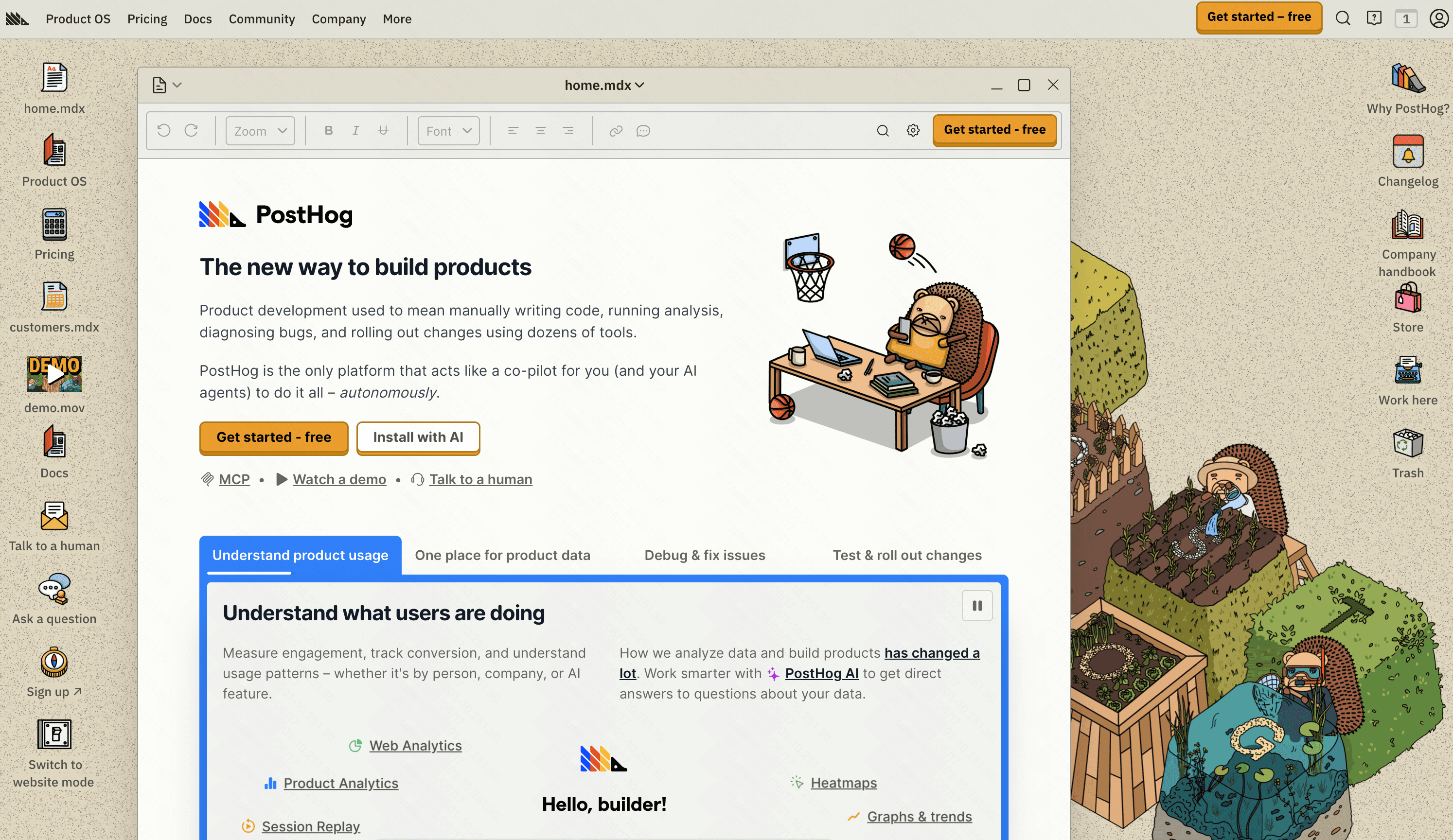
Task: Open the Talk to a human envelope icon
Action: [x=54, y=516]
